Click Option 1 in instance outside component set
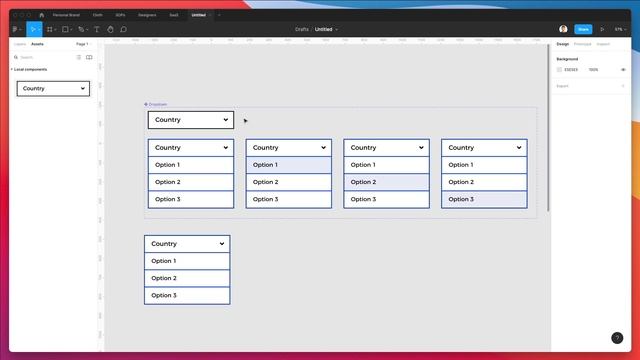 click(x=187, y=261)
